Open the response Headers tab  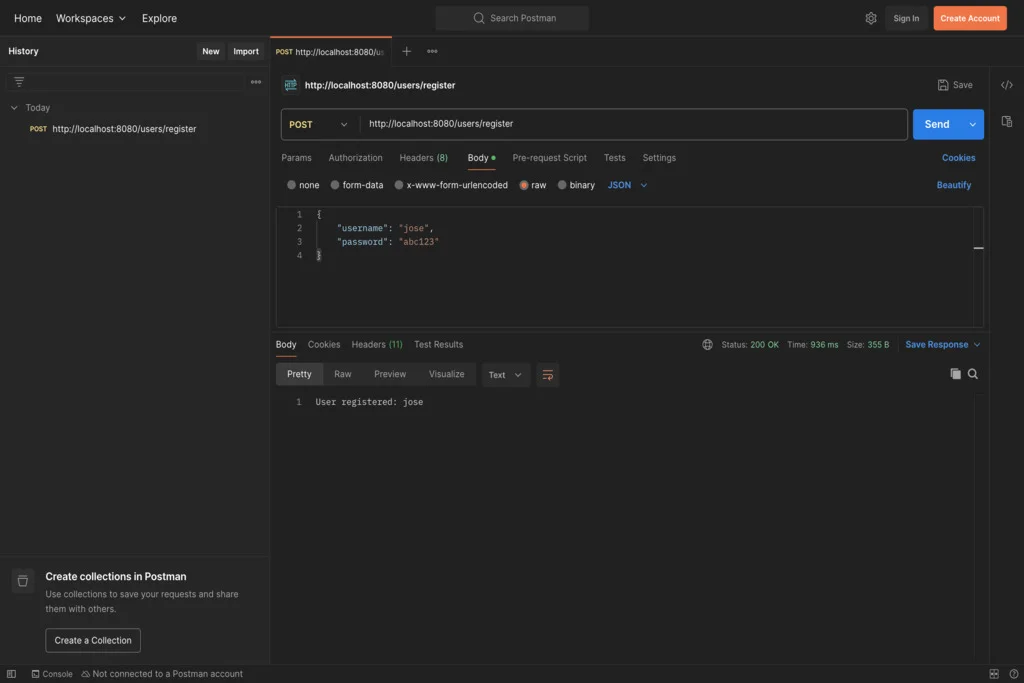[x=376, y=345]
